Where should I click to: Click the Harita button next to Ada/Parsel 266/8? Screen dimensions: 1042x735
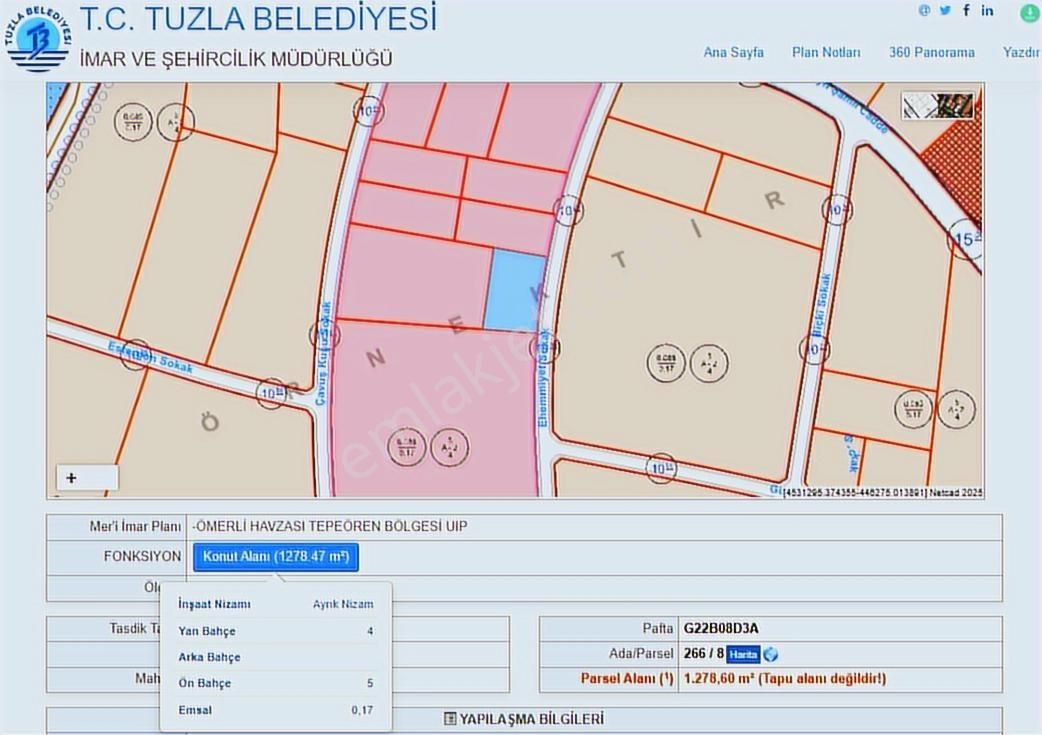pos(742,654)
